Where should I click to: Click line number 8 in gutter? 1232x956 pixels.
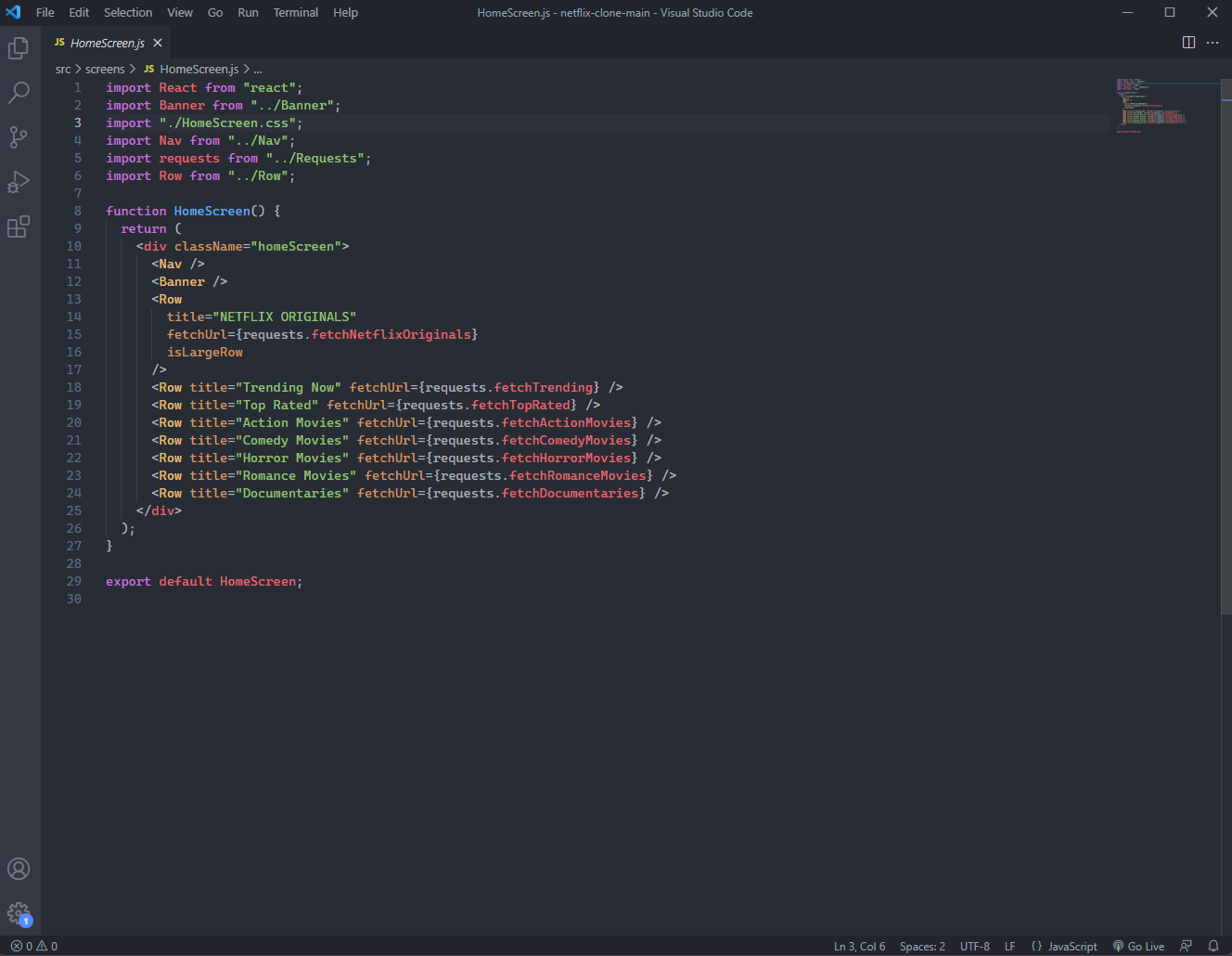pos(77,211)
